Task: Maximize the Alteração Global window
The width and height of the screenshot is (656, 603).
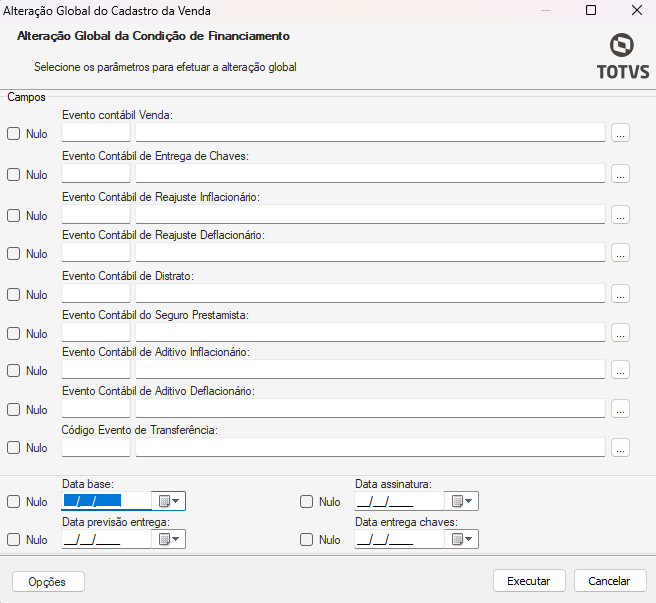Action: pyautogui.click(x=591, y=10)
